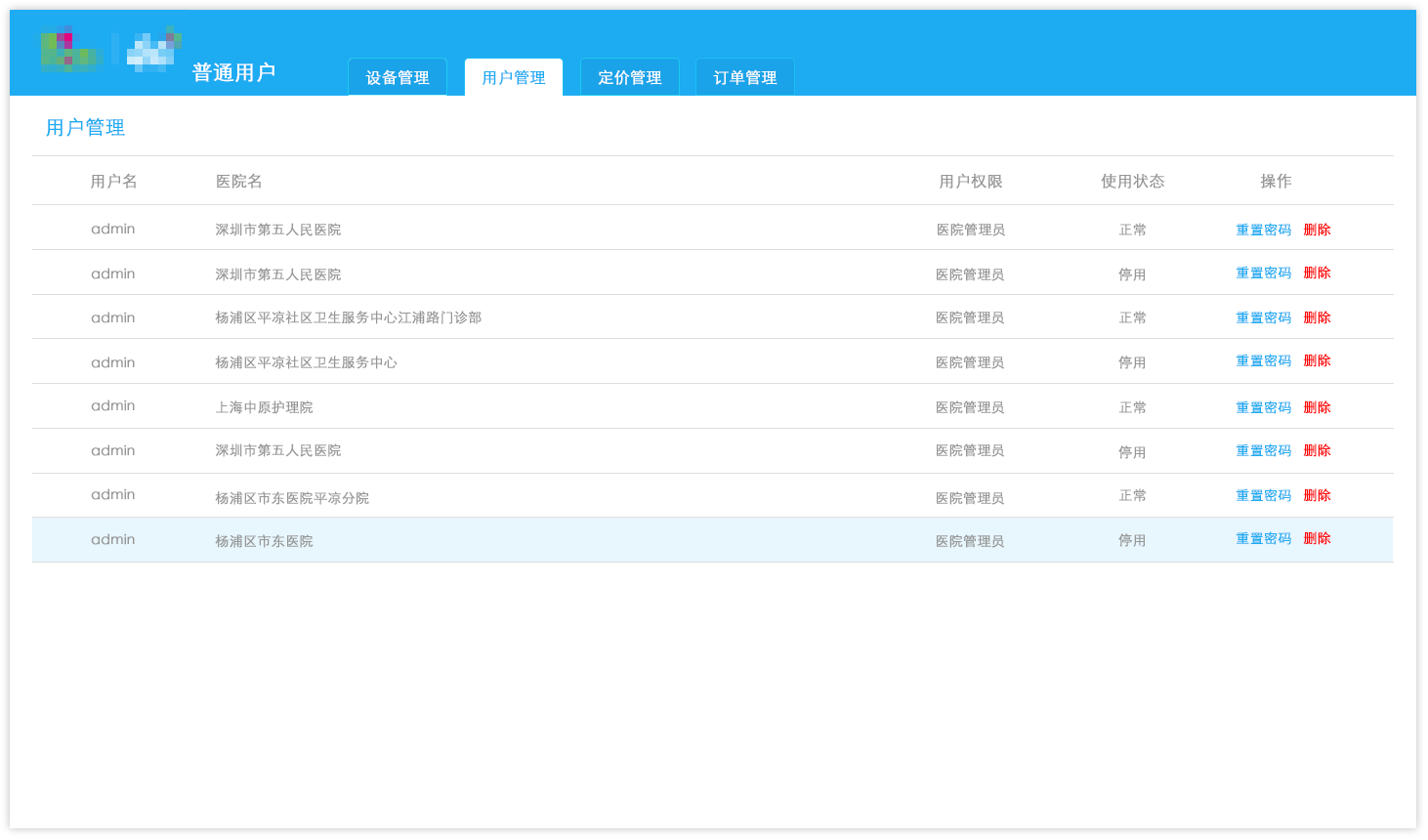Go to the 订单管理 tab
Screen dimensions: 1428x840
745,77
